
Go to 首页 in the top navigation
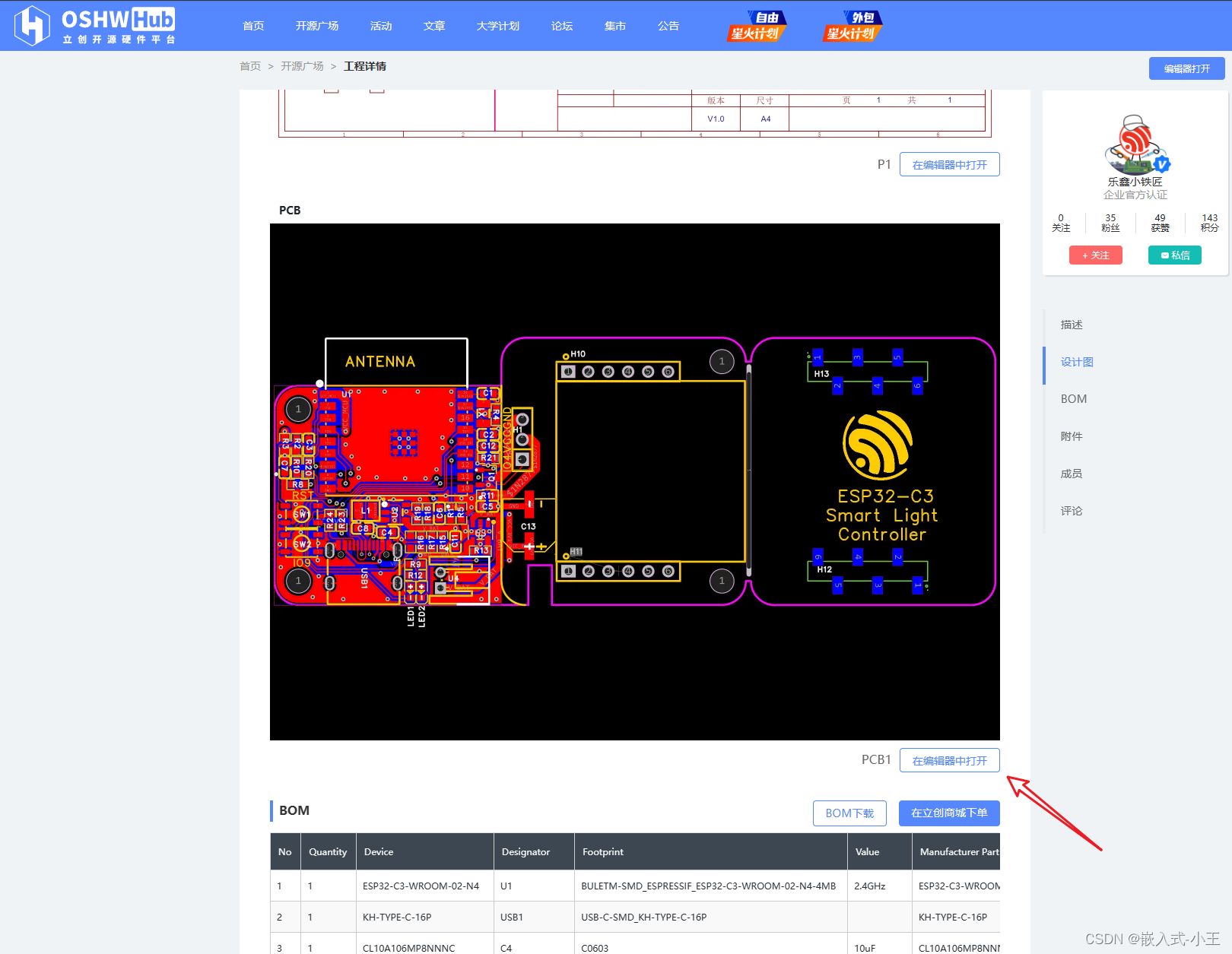pos(253,26)
